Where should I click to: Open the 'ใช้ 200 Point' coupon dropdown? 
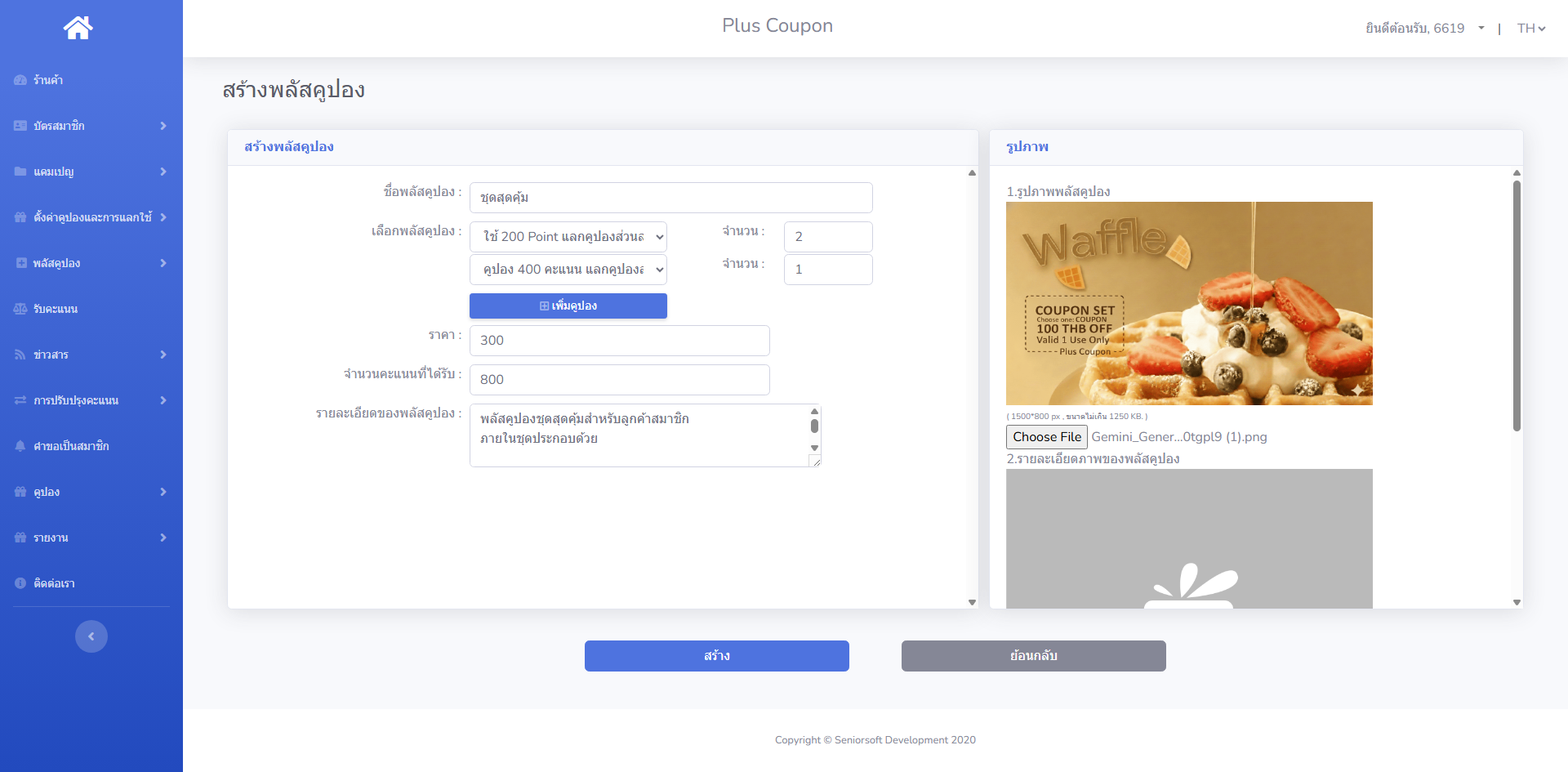[x=568, y=237]
